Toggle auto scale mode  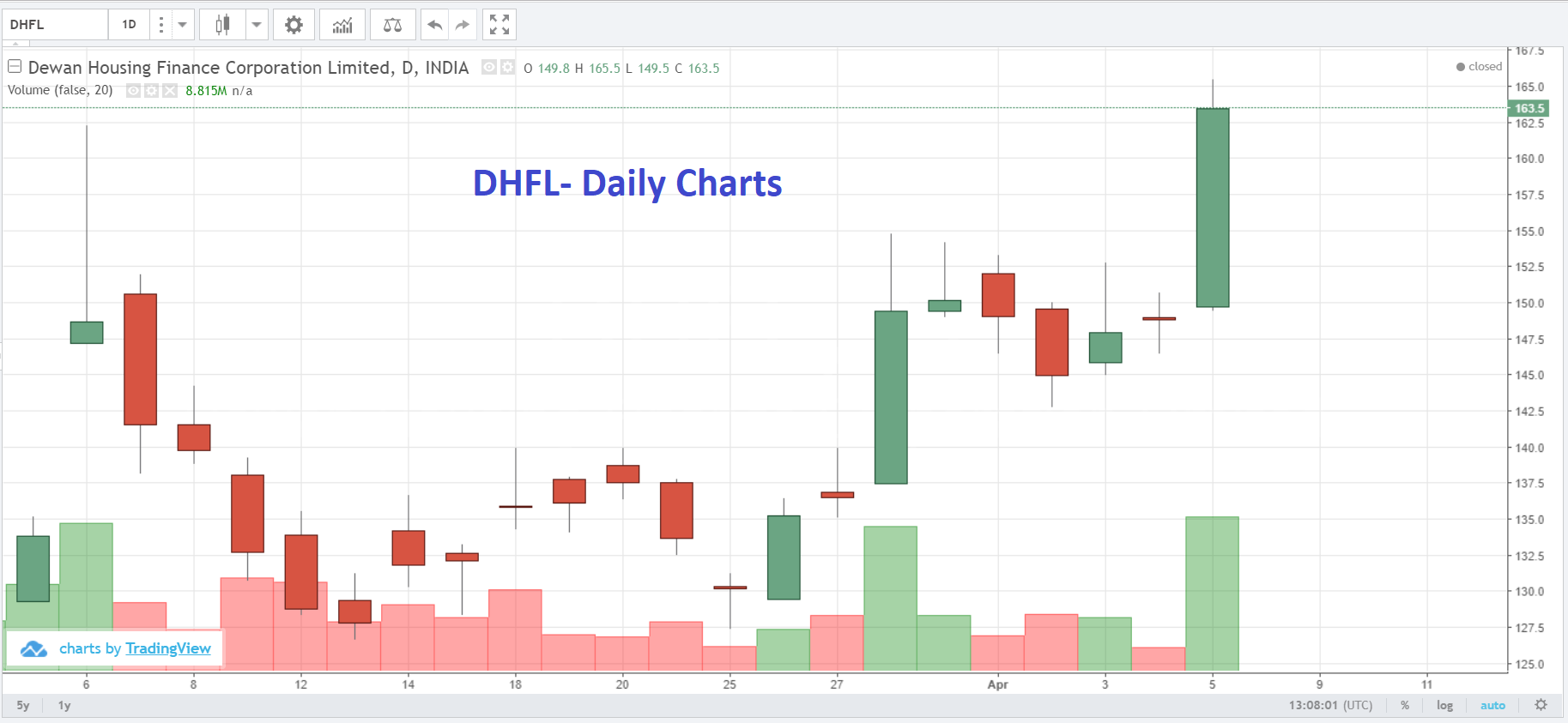(x=1492, y=706)
